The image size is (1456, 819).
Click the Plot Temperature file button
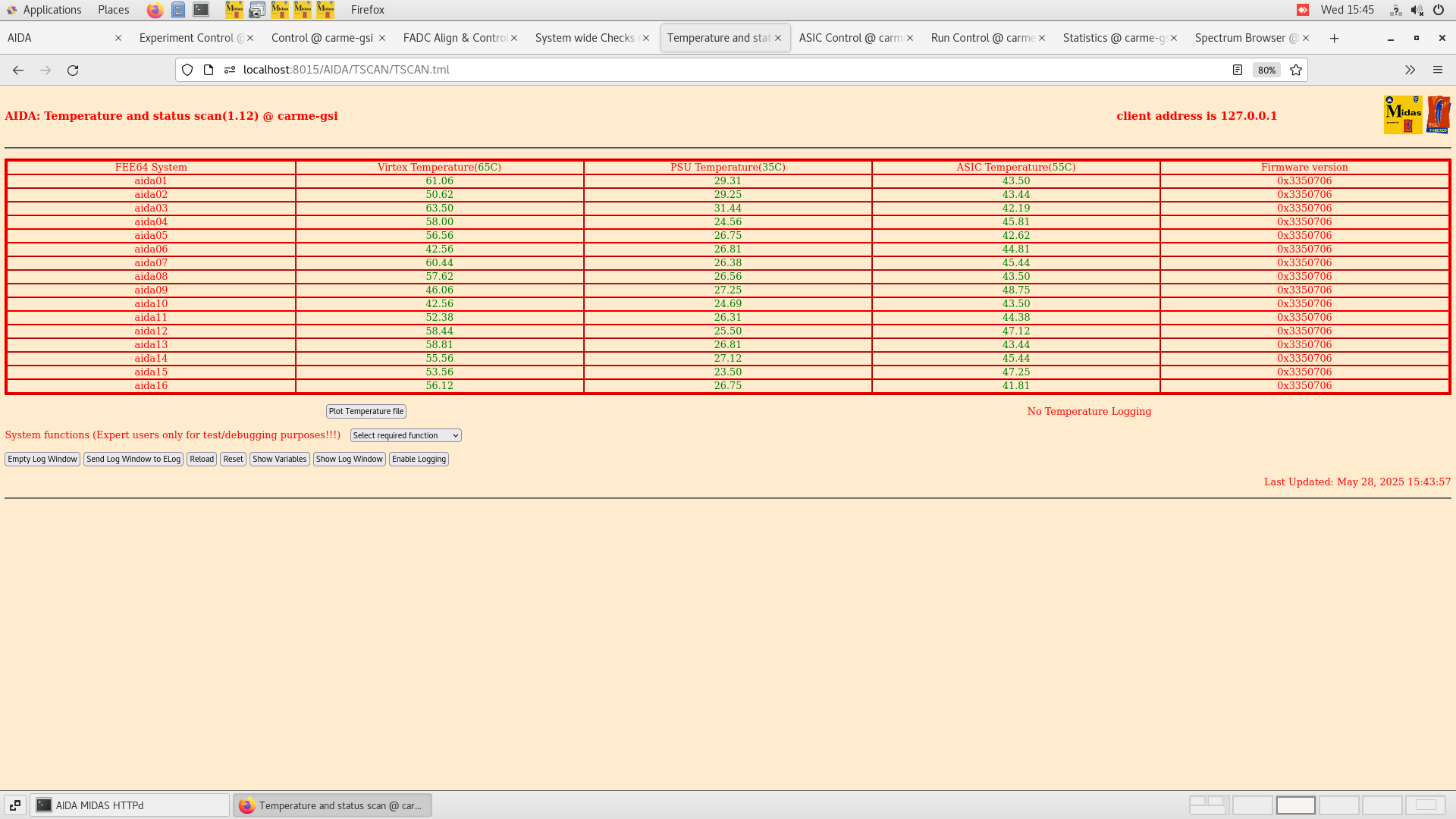[366, 411]
